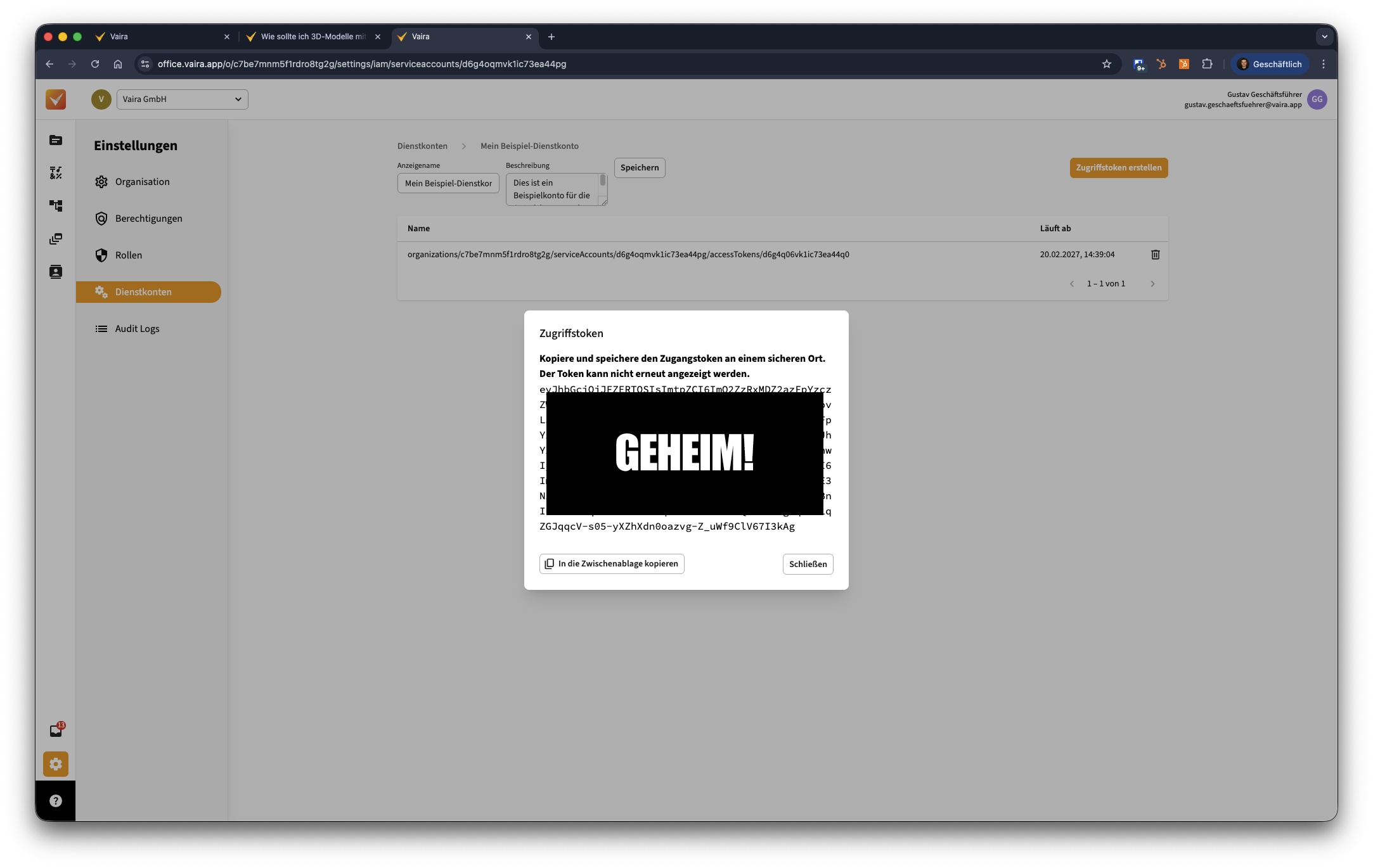1373x868 pixels.
Task: Go to the next page of tokens
Action: click(x=1152, y=284)
